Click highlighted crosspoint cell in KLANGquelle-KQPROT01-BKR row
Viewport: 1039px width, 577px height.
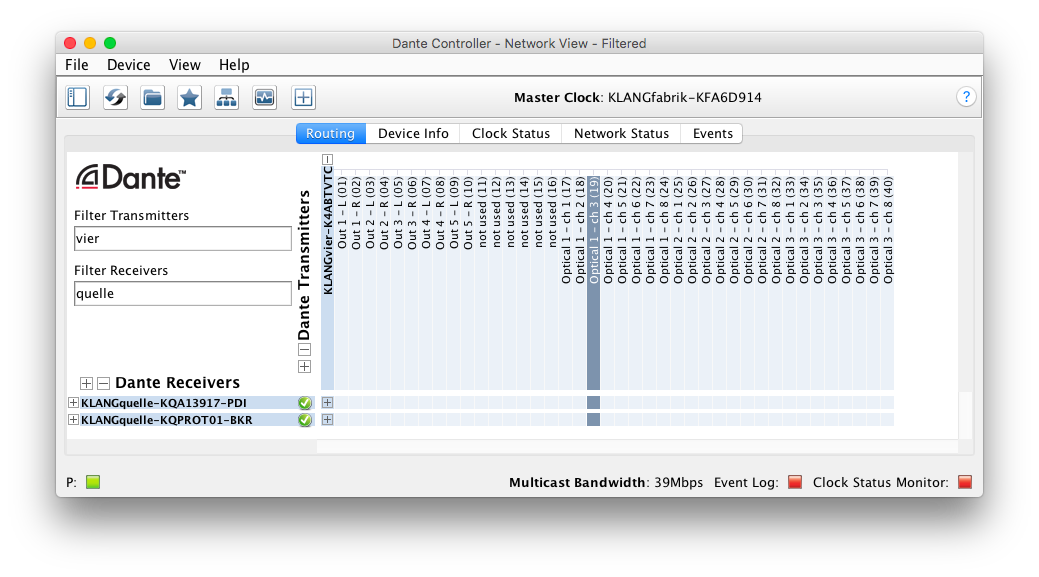pyautogui.click(x=594, y=420)
